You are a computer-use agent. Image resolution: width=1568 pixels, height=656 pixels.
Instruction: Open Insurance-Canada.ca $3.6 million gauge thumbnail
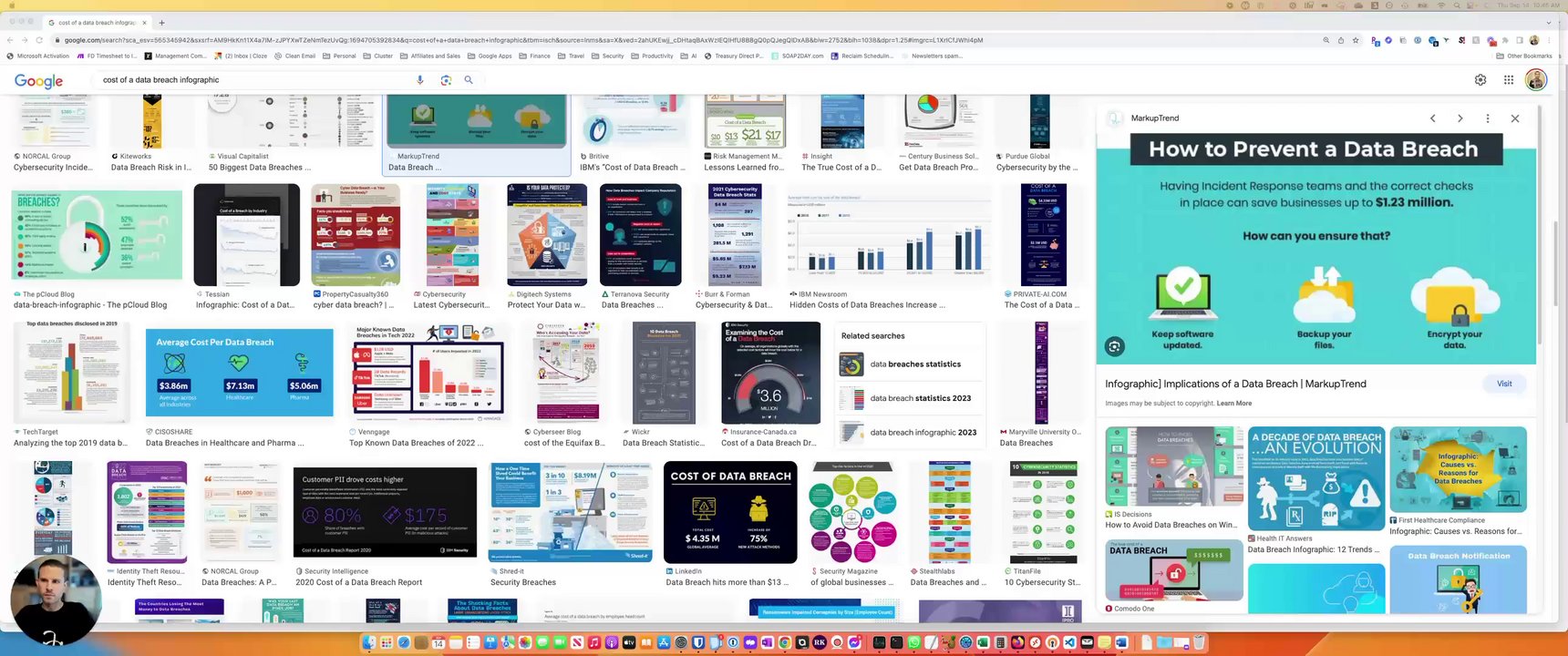point(770,374)
